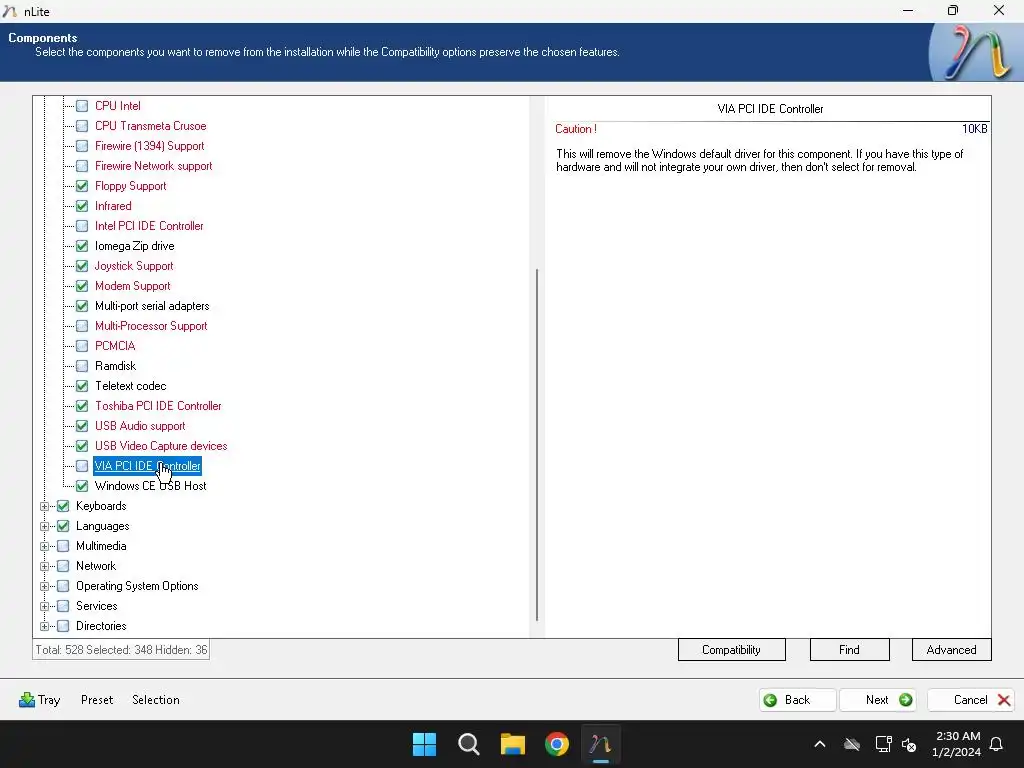Image resolution: width=1024 pixels, height=768 pixels.
Task: Expand the Services tree node
Action: point(44,606)
